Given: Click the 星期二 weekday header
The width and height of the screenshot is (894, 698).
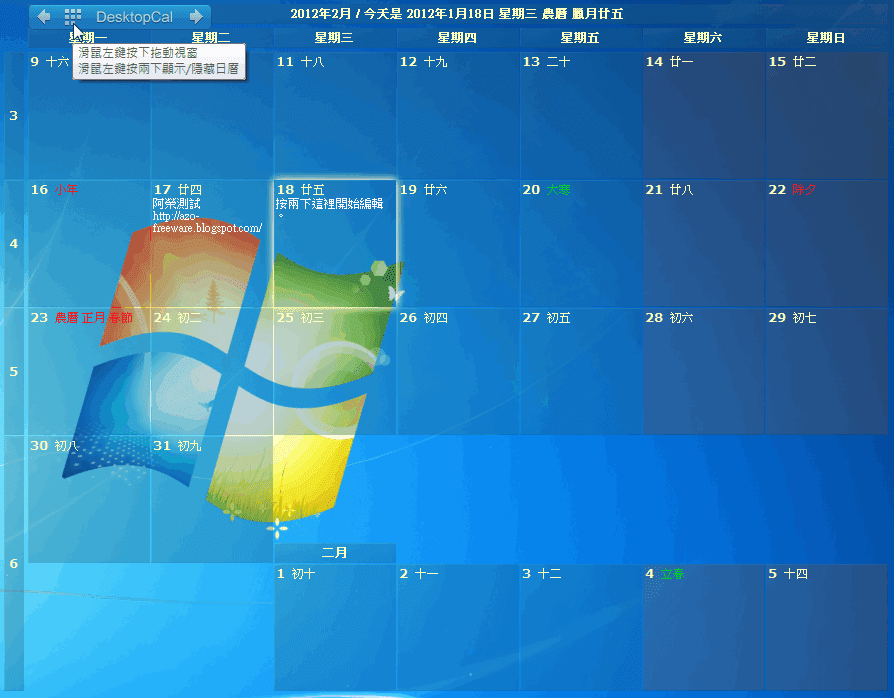Looking at the screenshot, I should [211, 38].
